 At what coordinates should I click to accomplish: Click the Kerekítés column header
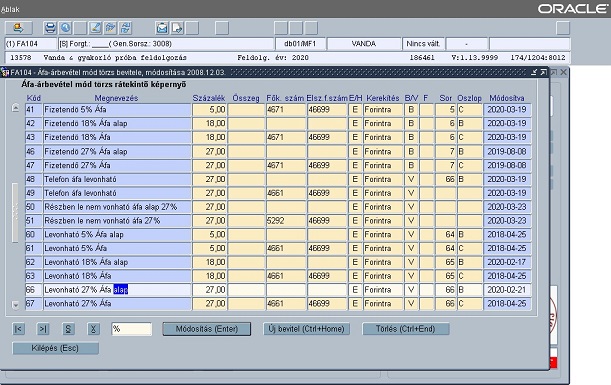click(x=383, y=98)
